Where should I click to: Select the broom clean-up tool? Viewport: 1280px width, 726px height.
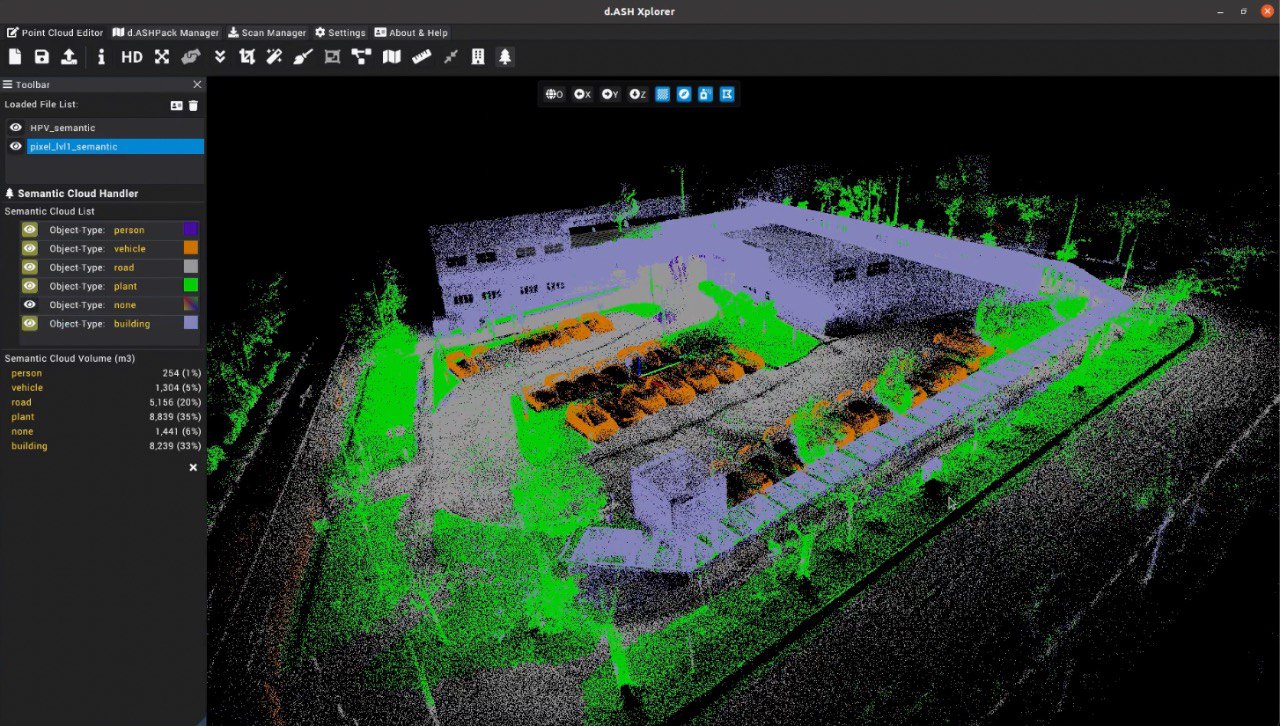(302, 57)
